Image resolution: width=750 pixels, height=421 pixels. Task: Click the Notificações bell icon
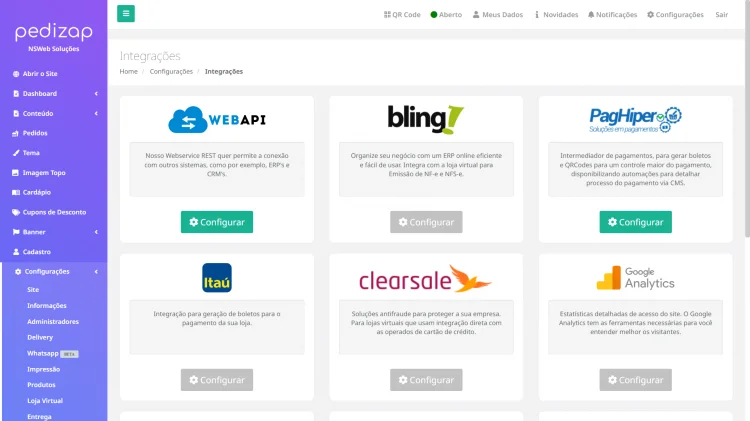click(x=591, y=15)
